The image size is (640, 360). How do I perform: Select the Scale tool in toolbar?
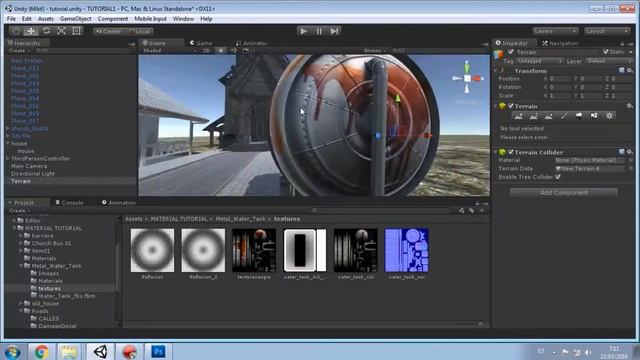[x=61, y=31]
